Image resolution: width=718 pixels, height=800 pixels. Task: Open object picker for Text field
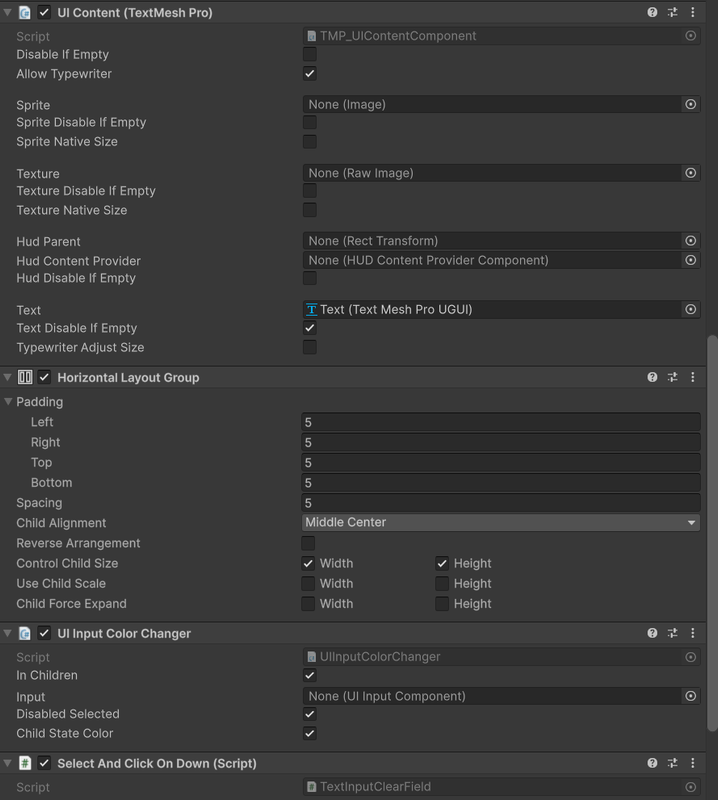[690, 310]
